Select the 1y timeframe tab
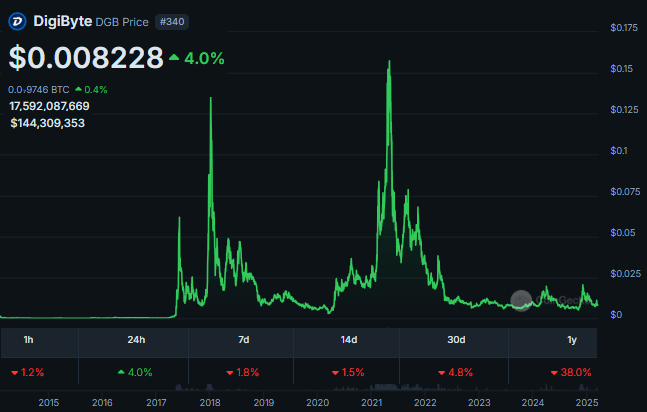 [x=571, y=340]
